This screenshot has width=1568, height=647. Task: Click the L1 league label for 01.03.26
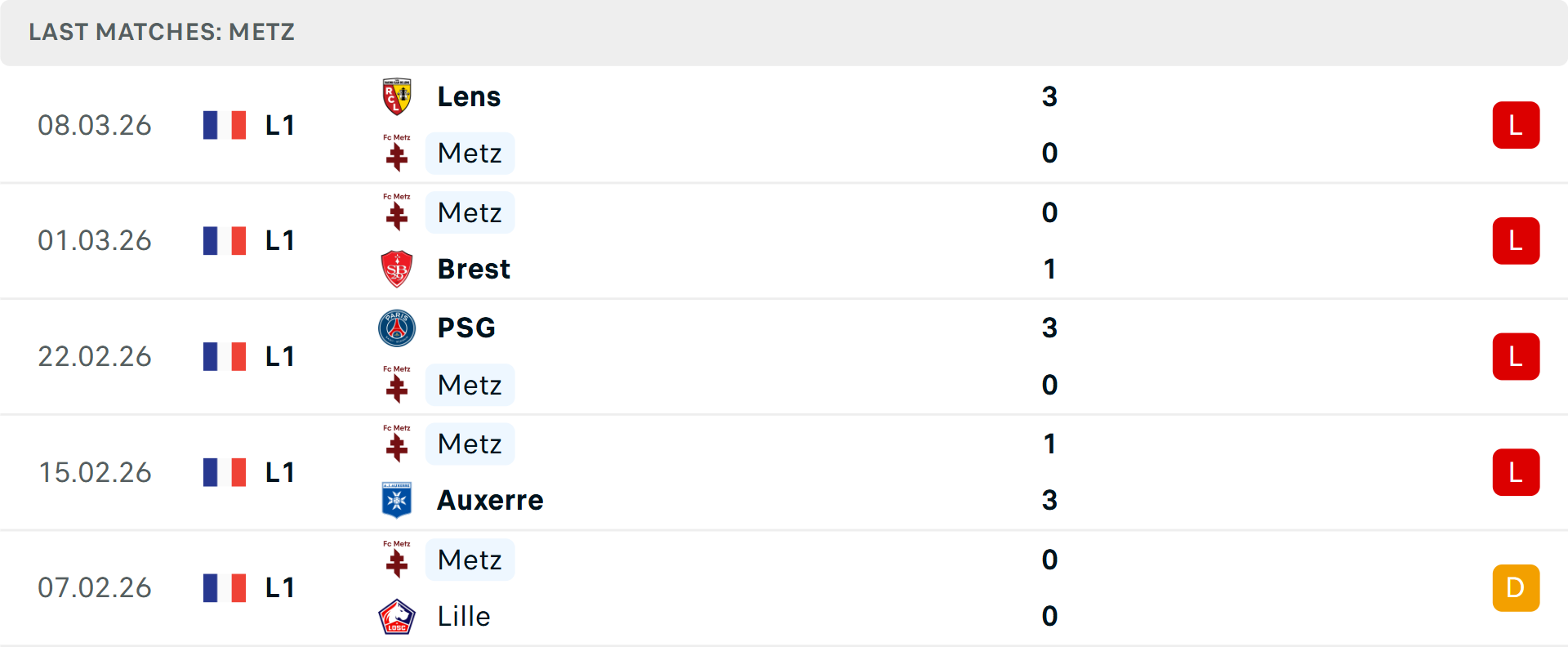[x=280, y=241]
